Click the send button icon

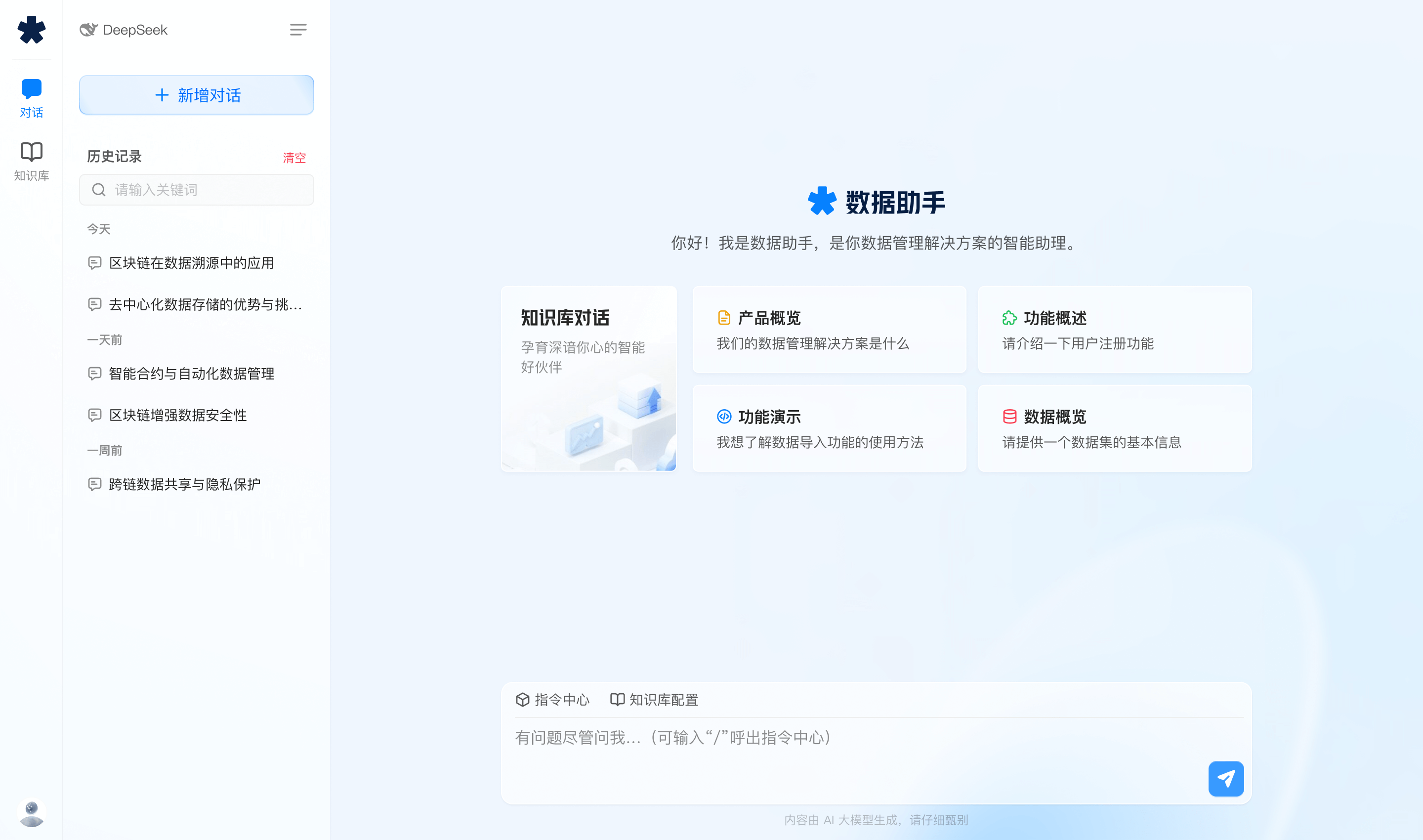coord(1227,778)
